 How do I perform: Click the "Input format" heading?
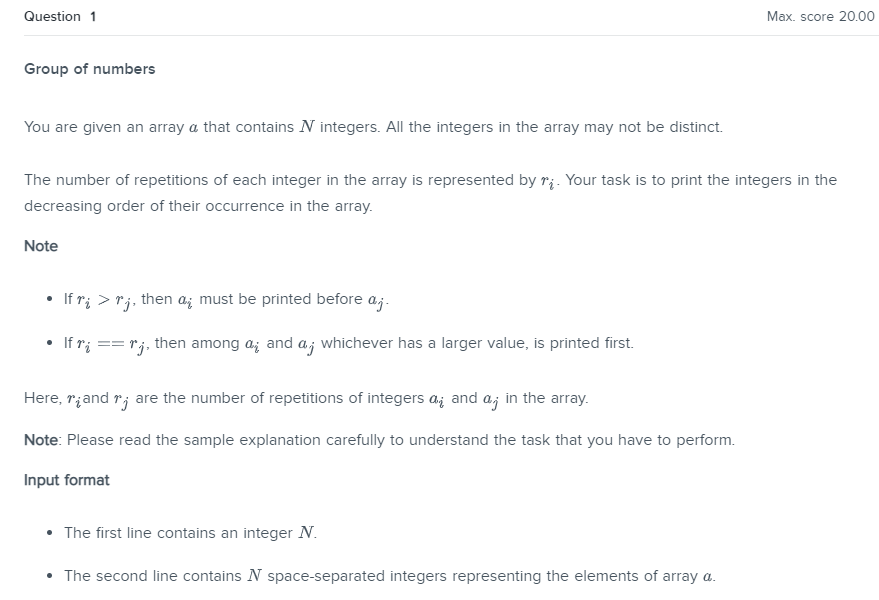[67, 480]
